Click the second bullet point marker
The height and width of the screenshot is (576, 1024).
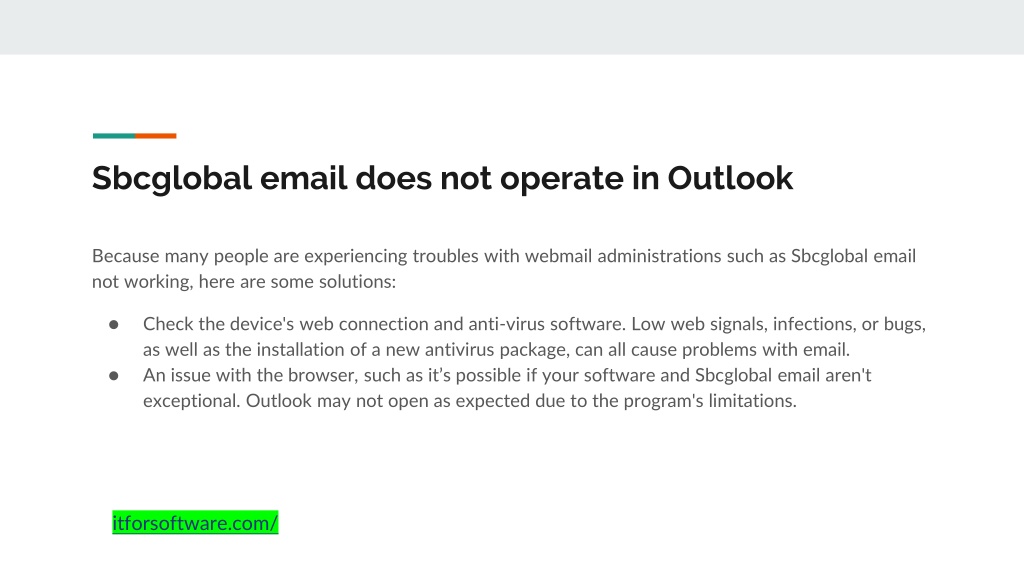pos(114,376)
